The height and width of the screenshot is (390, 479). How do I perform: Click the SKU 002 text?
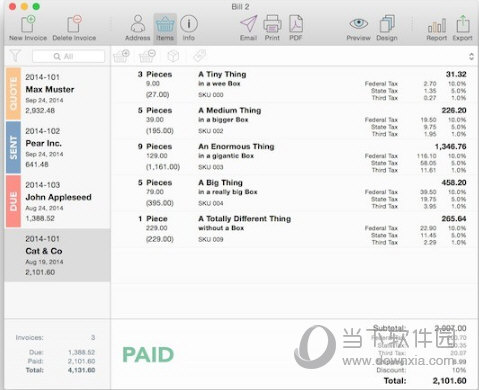211,131
